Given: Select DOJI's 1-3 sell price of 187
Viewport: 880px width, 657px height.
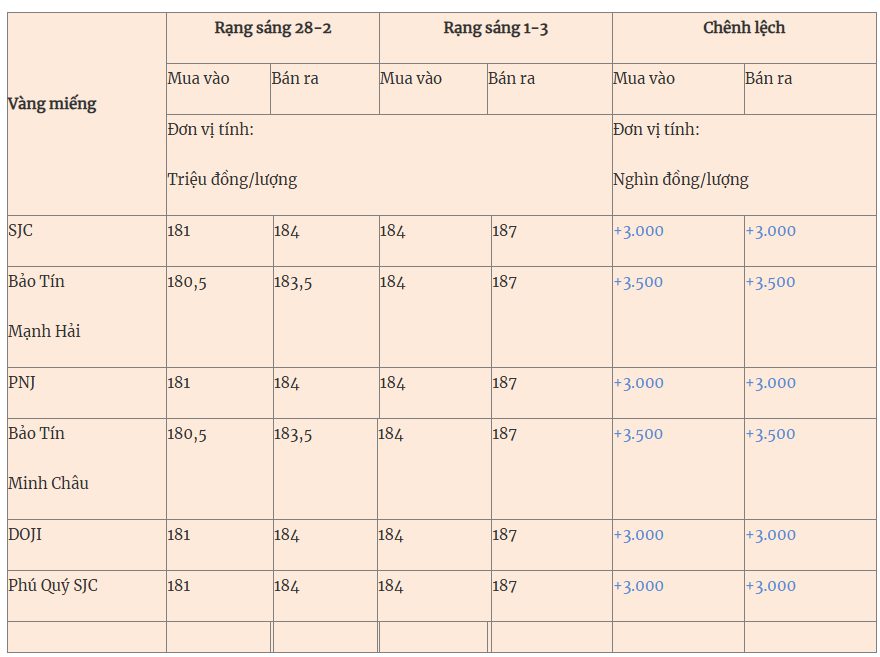Looking at the screenshot, I should coord(504,535).
